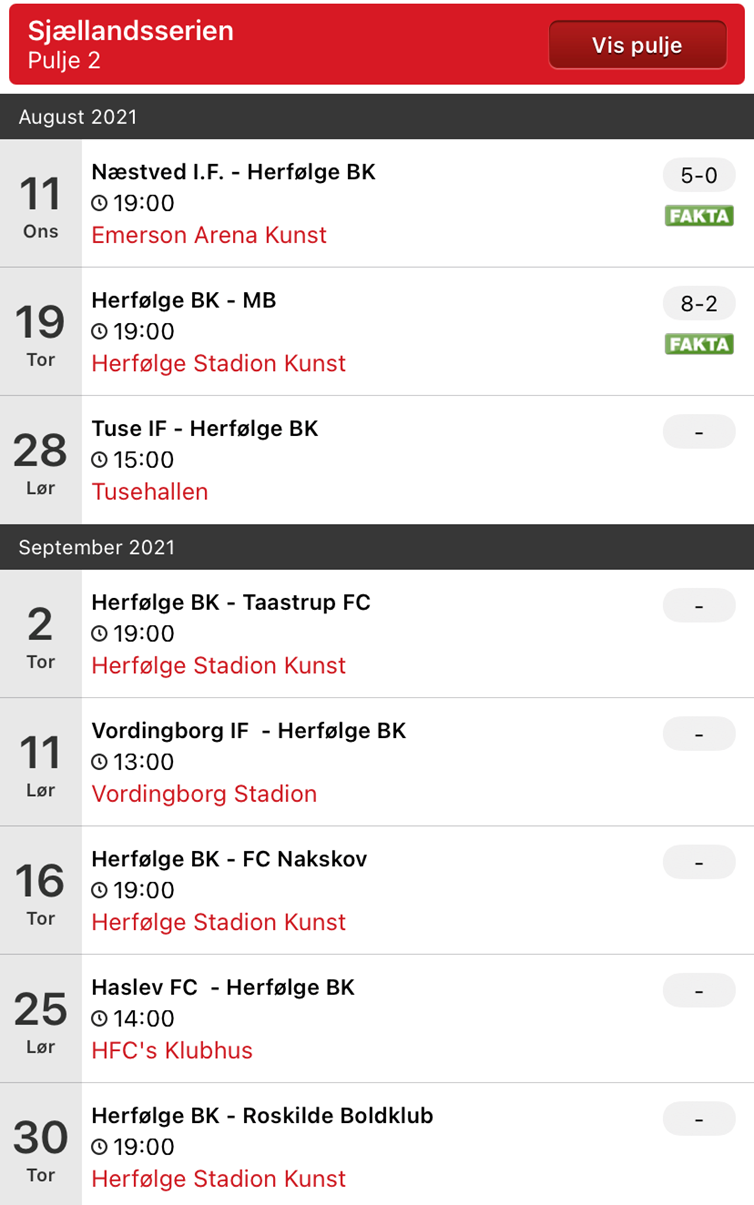
Task: Click clock icon of 15:00 Tuse match
Action: click(x=99, y=460)
